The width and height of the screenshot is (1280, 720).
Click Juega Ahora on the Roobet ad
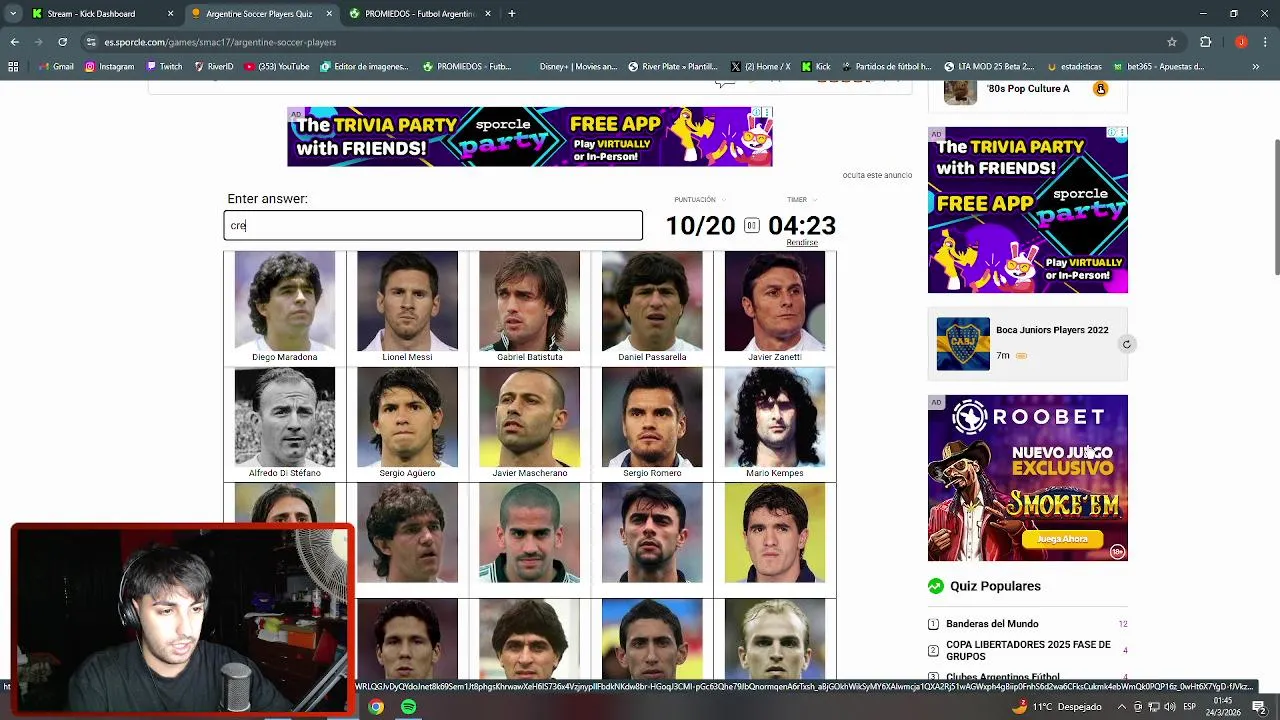click(1062, 539)
